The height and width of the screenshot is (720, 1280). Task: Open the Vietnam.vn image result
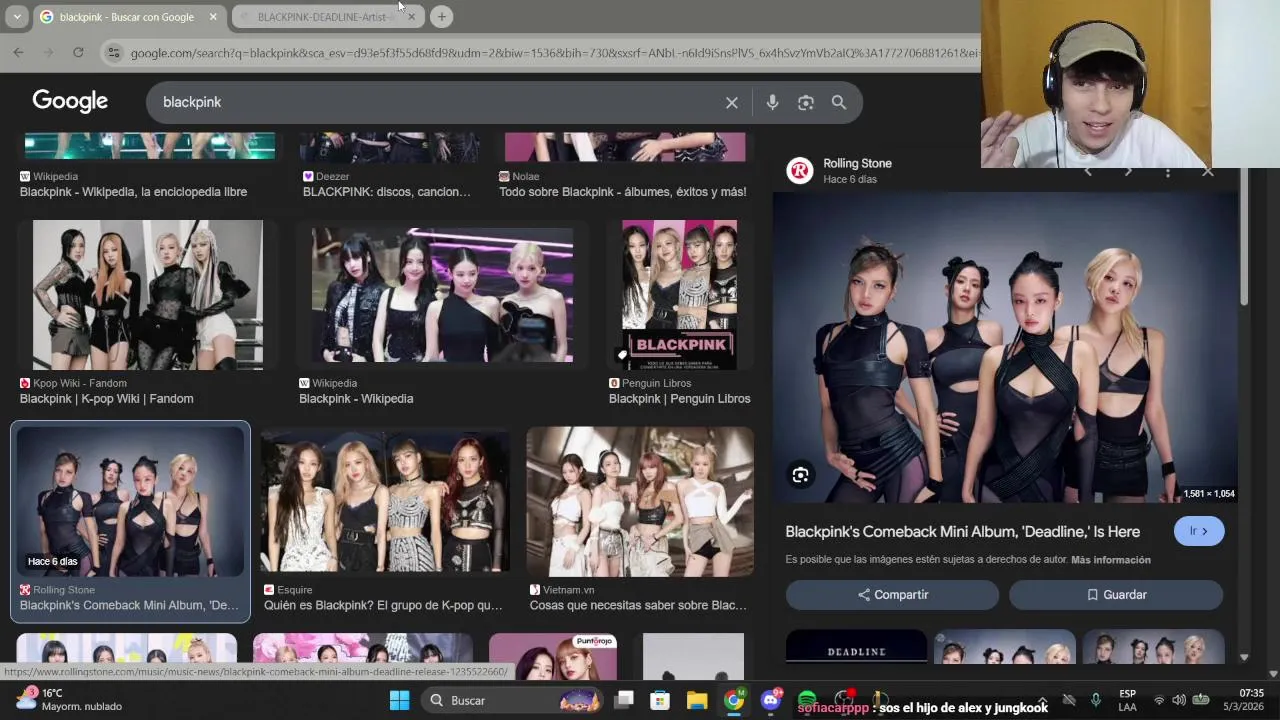[x=640, y=501]
